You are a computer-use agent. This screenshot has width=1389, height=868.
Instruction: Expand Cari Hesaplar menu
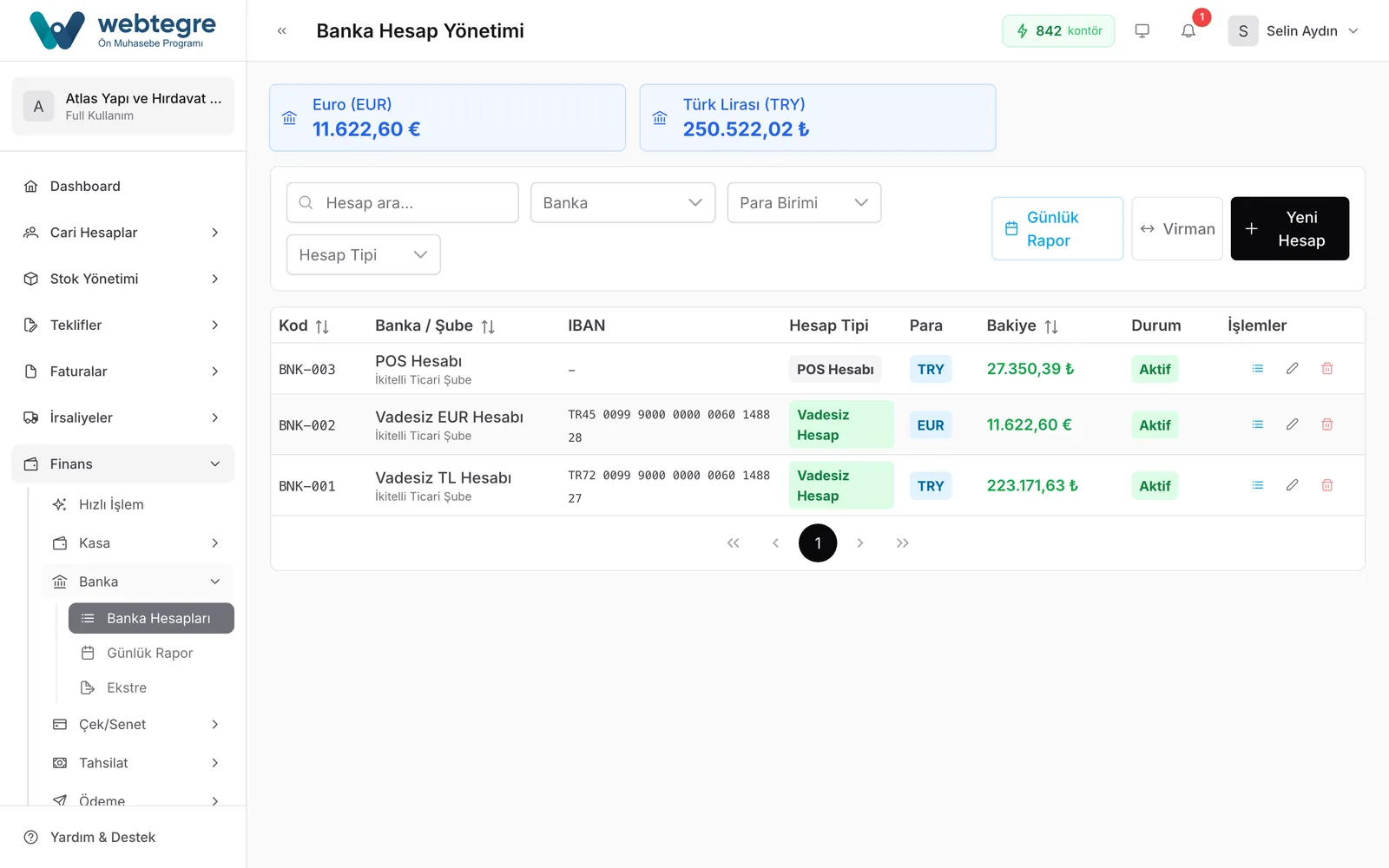pyautogui.click(x=123, y=233)
